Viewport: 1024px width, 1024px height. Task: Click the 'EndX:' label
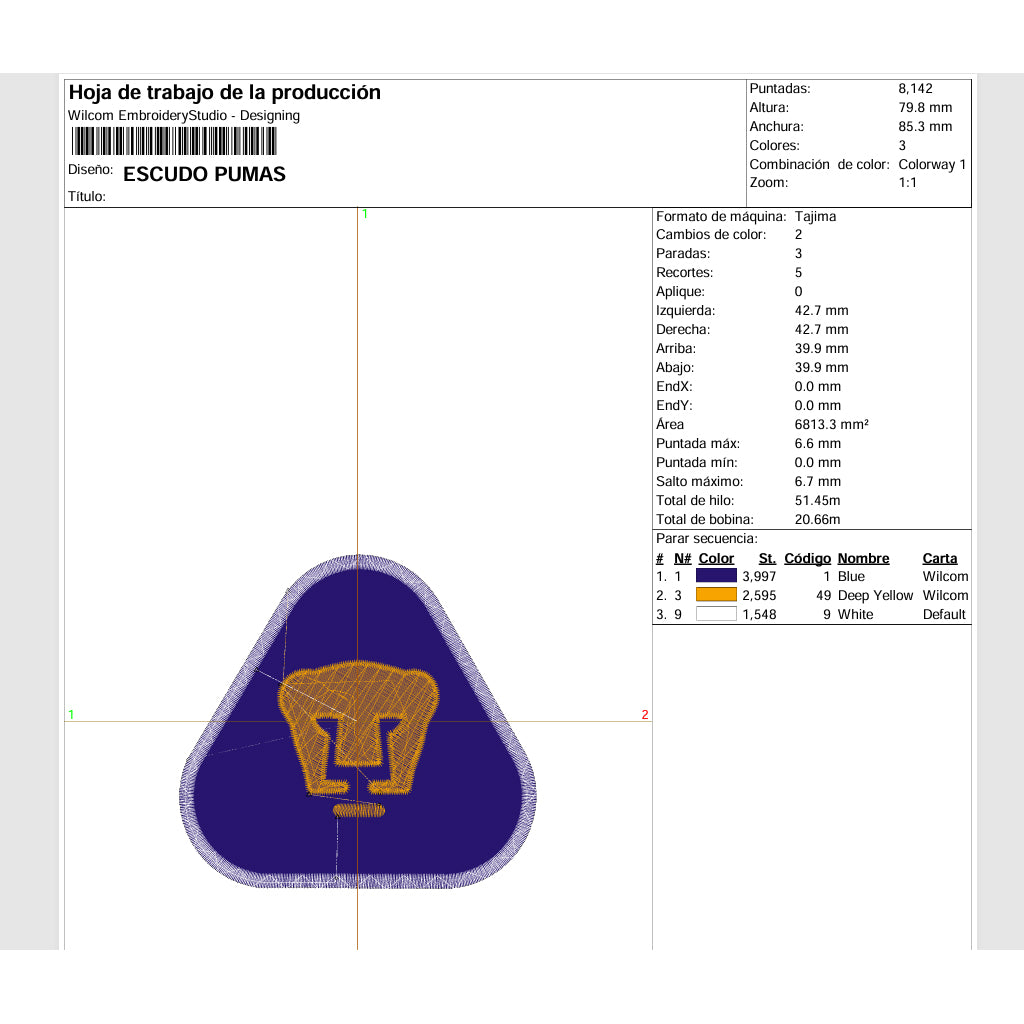click(x=674, y=386)
